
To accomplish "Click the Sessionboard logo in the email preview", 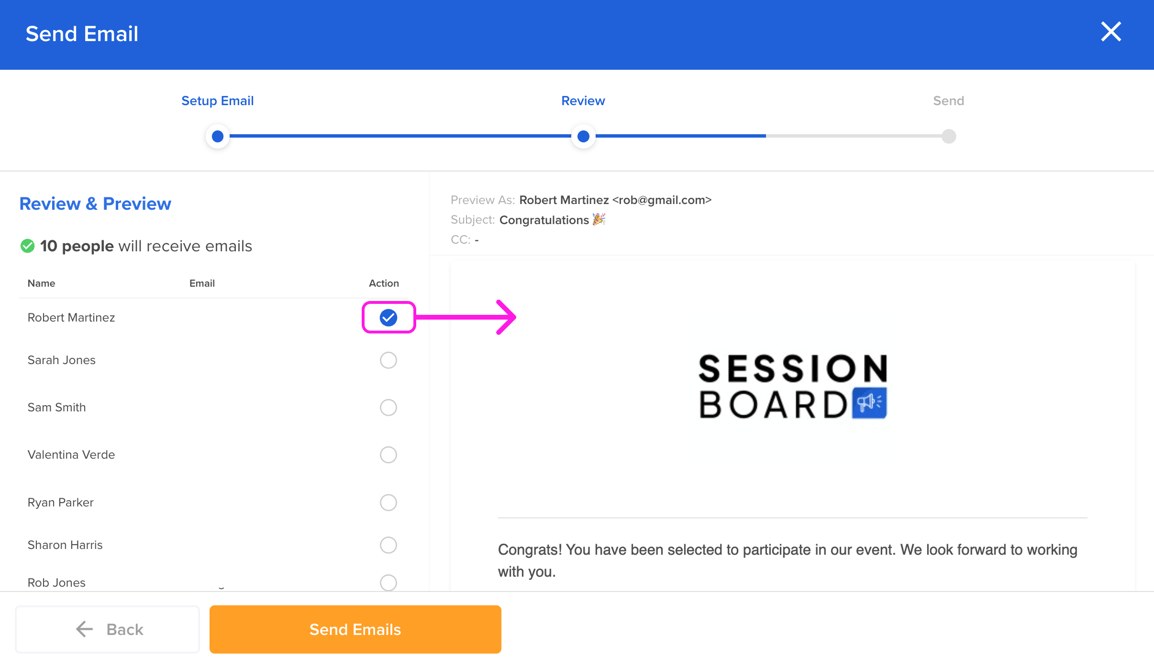I will (793, 384).
